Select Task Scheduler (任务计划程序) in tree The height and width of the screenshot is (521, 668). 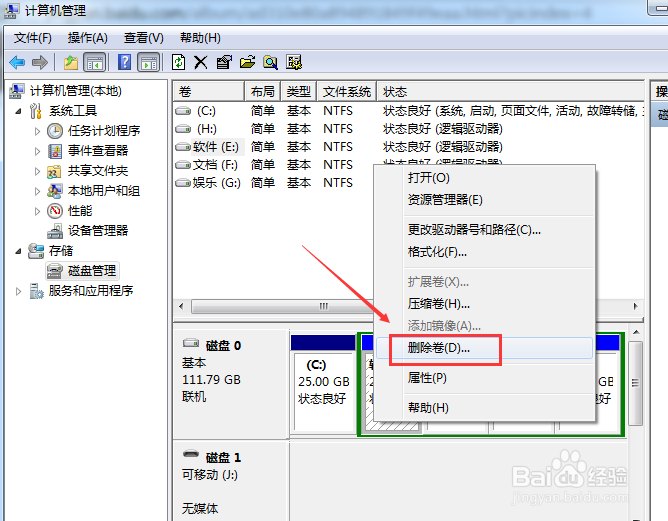[x=104, y=130]
